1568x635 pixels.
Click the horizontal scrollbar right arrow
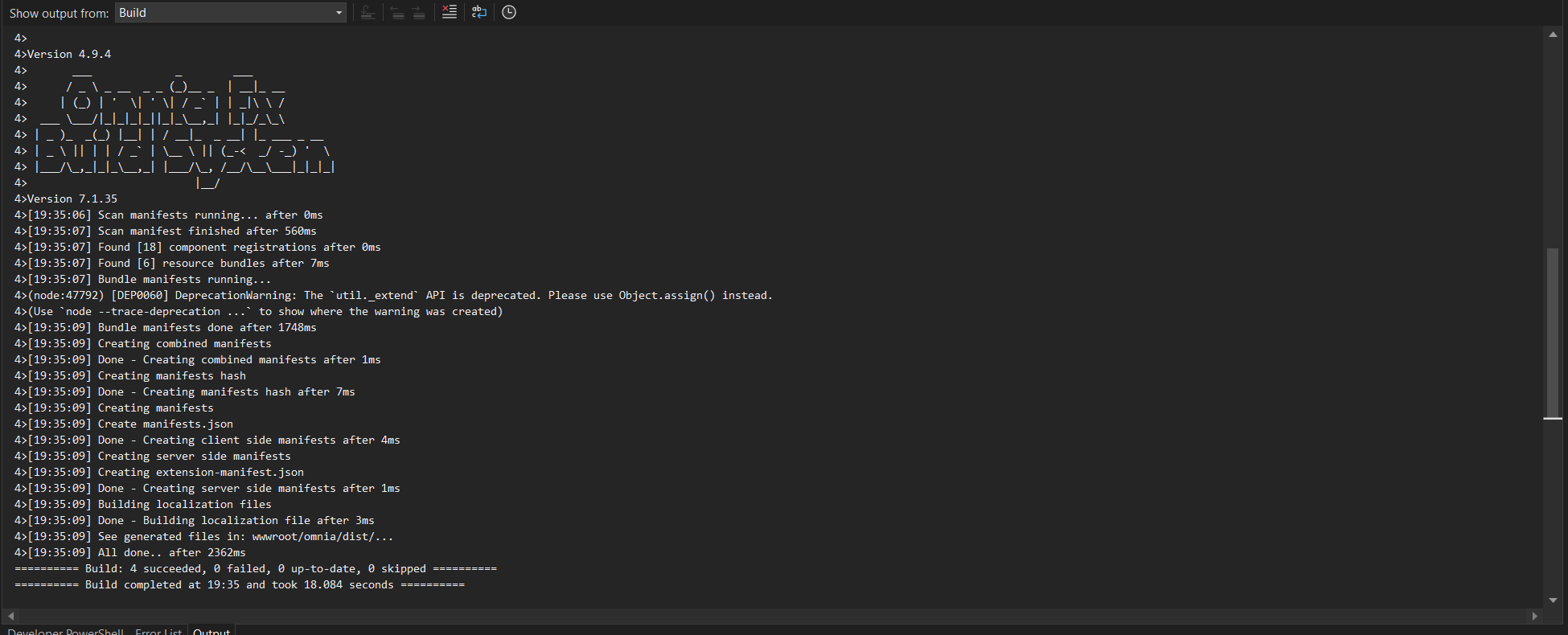[x=1534, y=616]
